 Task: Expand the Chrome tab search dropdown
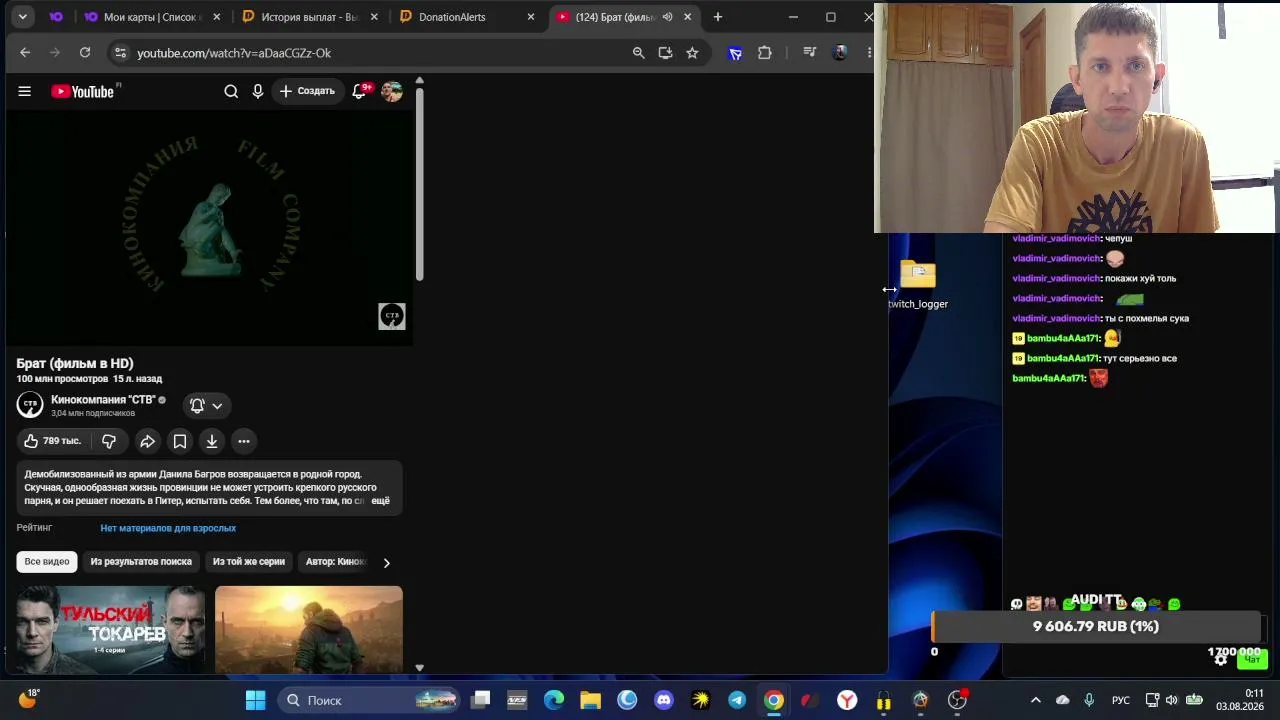click(x=22, y=17)
